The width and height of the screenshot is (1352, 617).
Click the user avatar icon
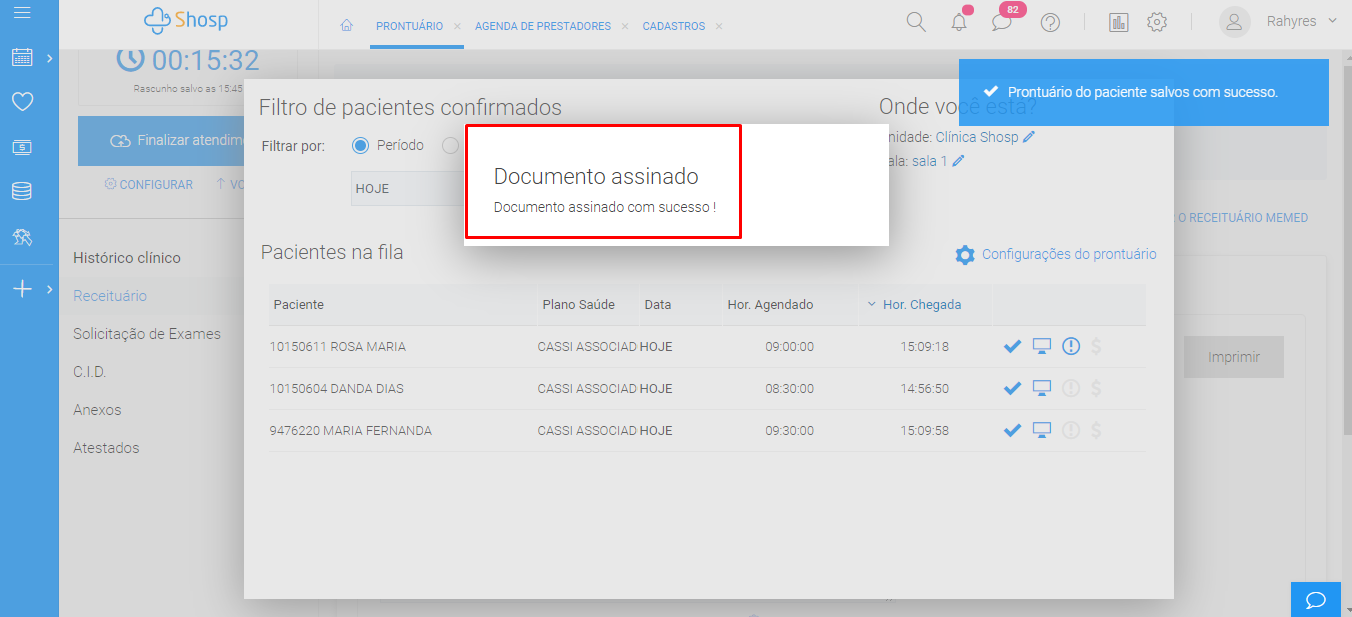(x=1235, y=22)
